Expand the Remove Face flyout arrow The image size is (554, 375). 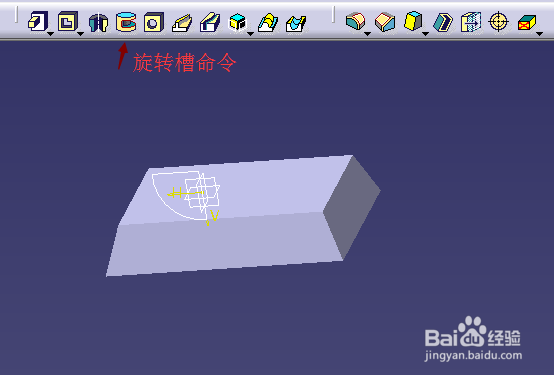coord(540,34)
